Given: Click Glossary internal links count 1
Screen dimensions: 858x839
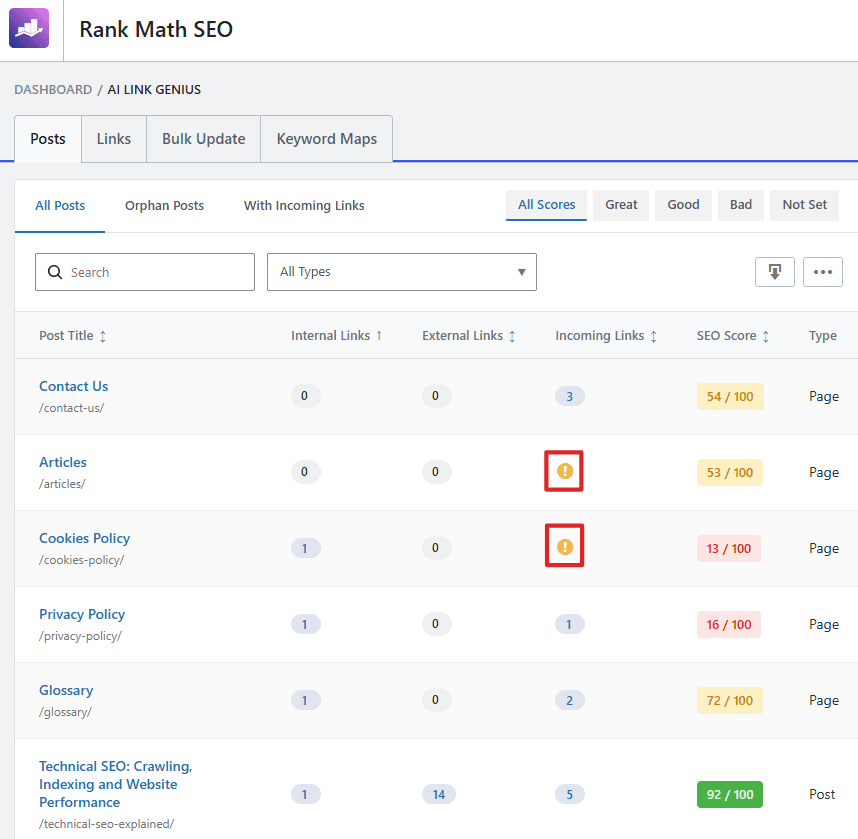Looking at the screenshot, I should pos(305,701).
